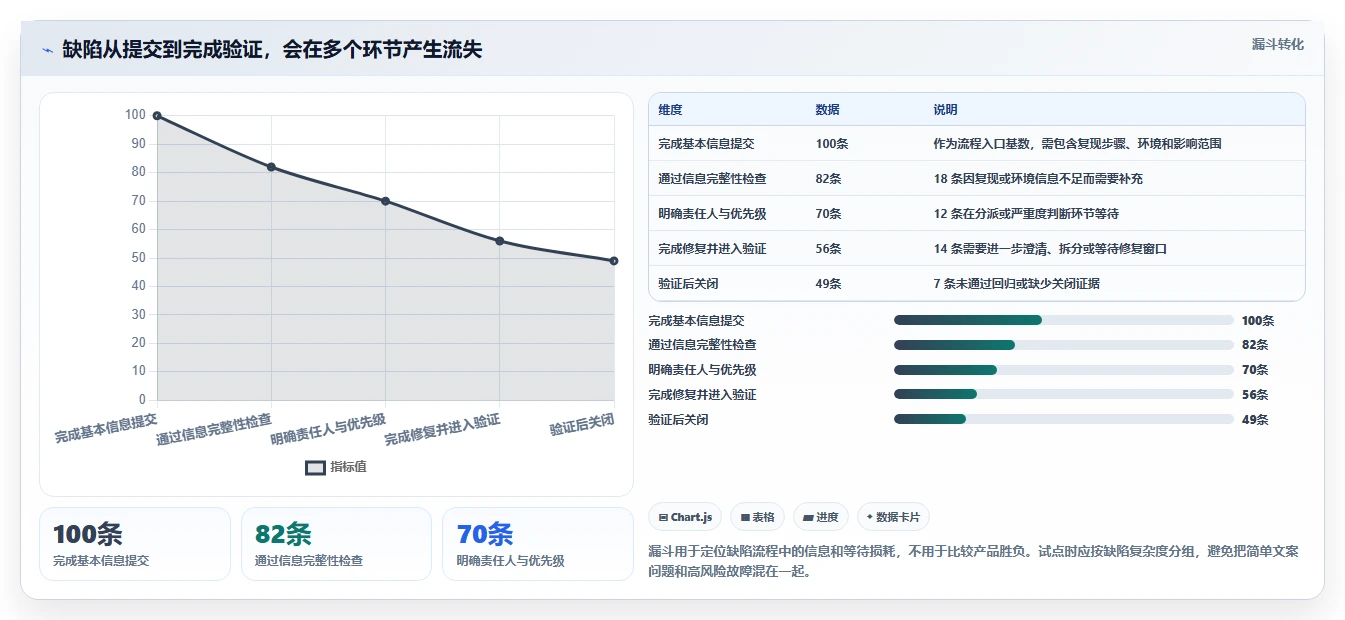The image size is (1345, 620).
Task: Click the 明确责任人与优先级 progress bar
Action: click(x=1064, y=370)
